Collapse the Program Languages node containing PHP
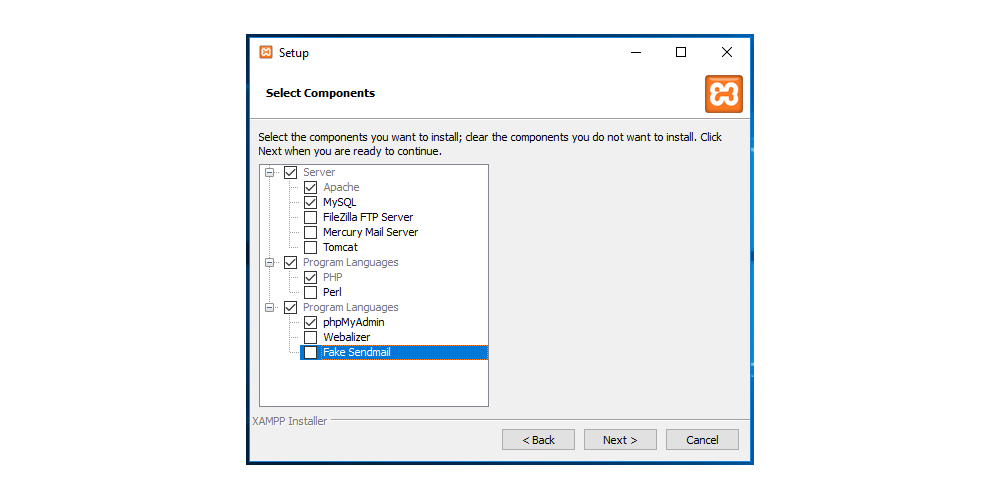The image size is (1000, 500). 270,262
